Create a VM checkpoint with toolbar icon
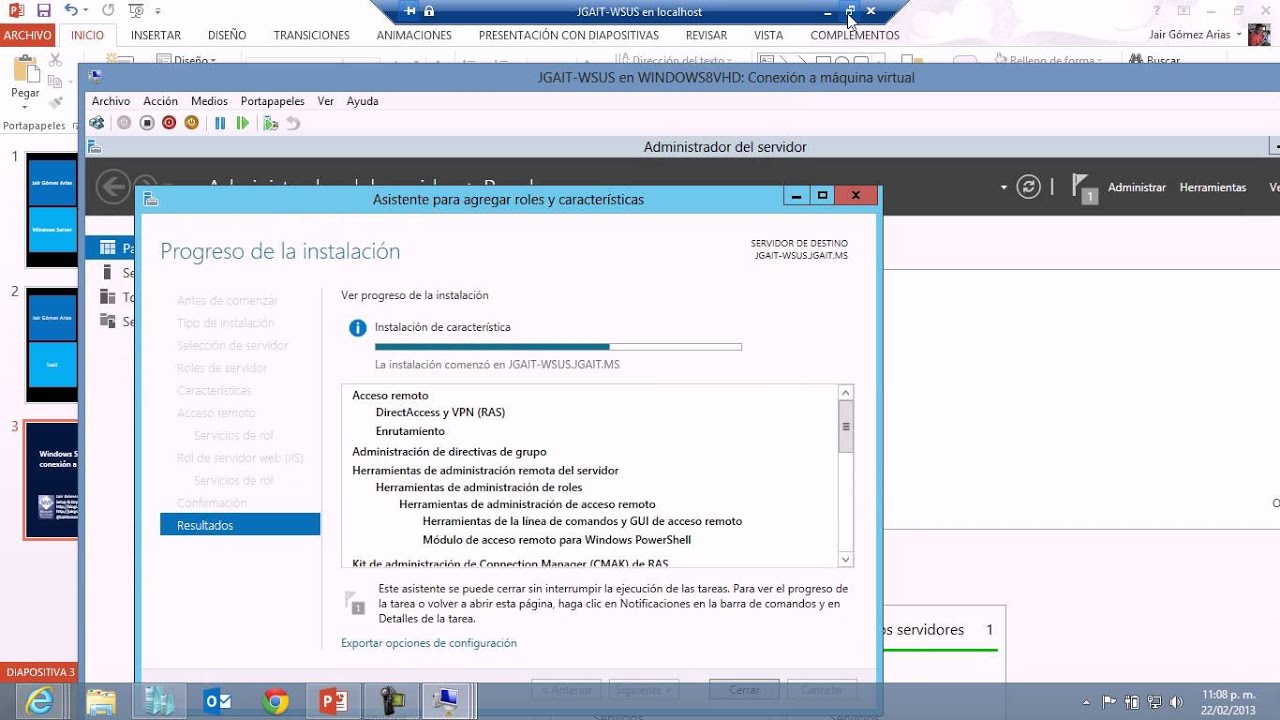Image resolution: width=1280 pixels, height=720 pixels. click(x=270, y=123)
